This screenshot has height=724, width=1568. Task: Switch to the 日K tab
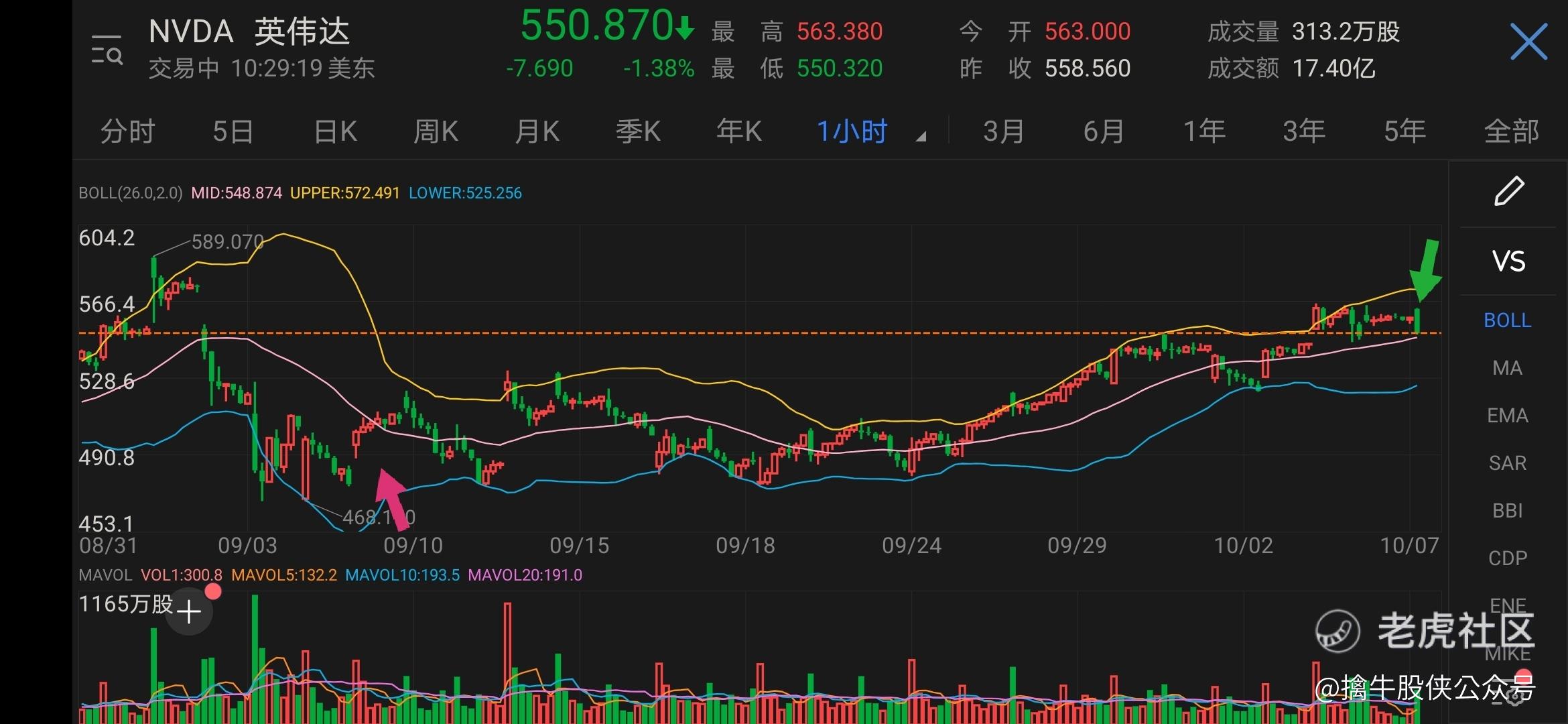(336, 131)
